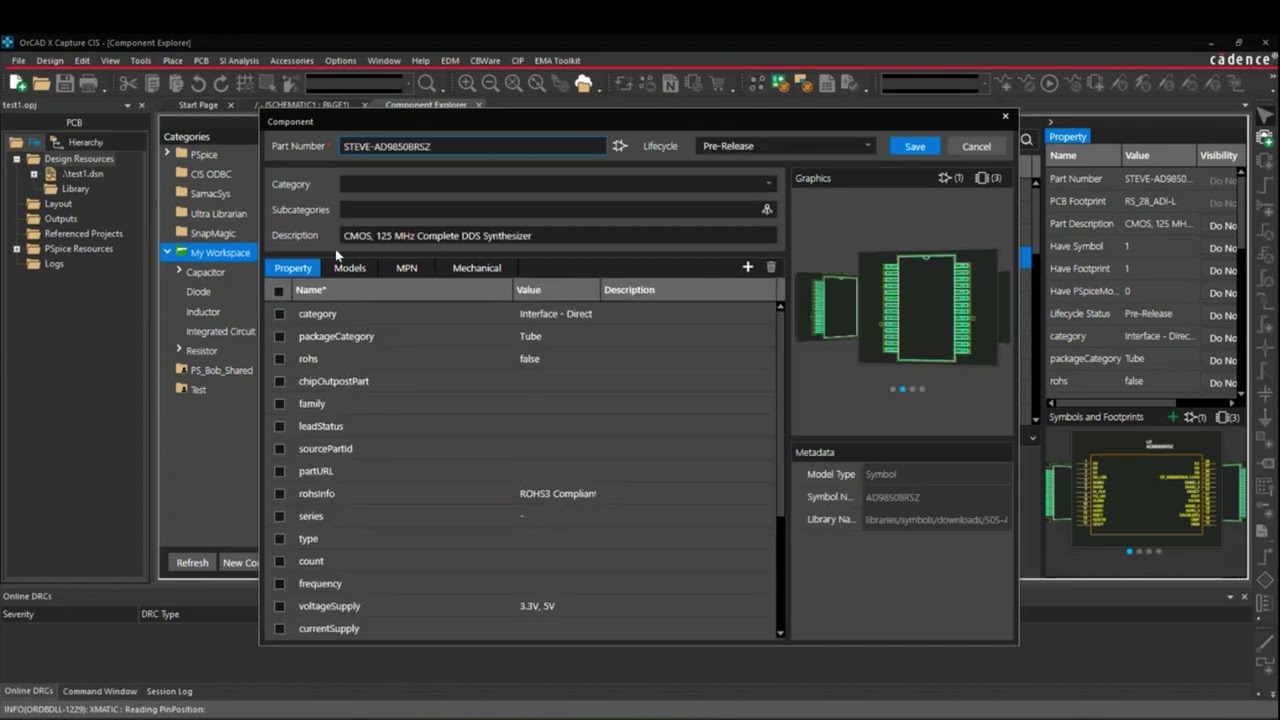Open the Category dropdown field

point(558,184)
